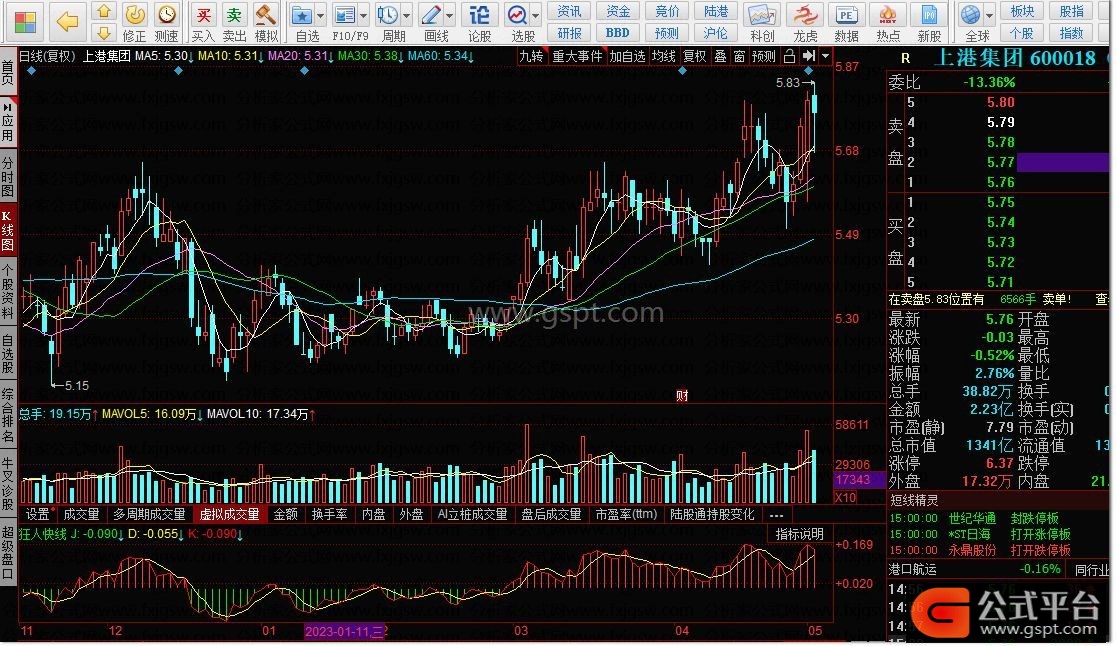Open the F10/F9 company info icon
The width and height of the screenshot is (1116, 646).
pyautogui.click(x=344, y=22)
